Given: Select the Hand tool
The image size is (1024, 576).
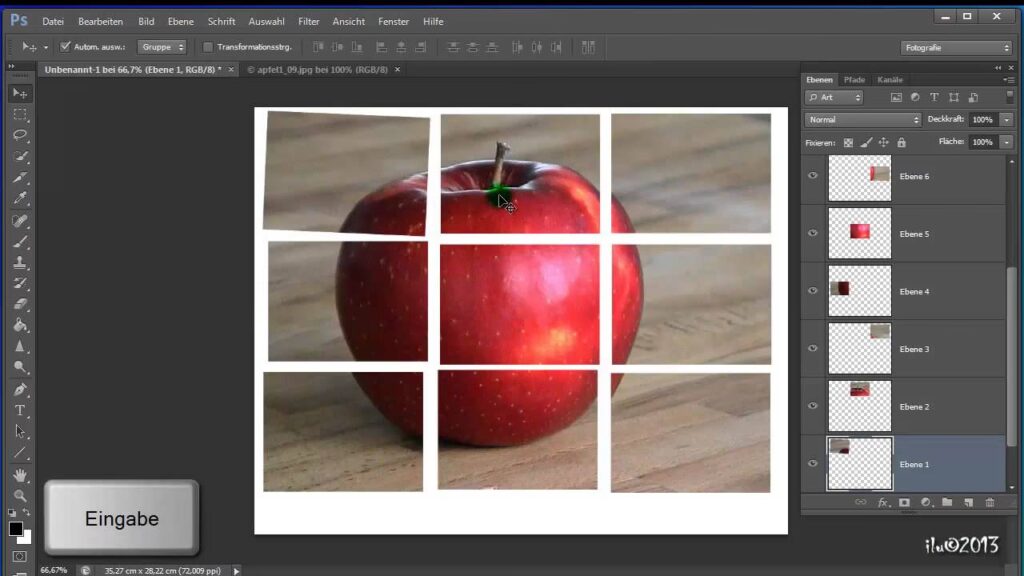Looking at the screenshot, I should [20, 475].
